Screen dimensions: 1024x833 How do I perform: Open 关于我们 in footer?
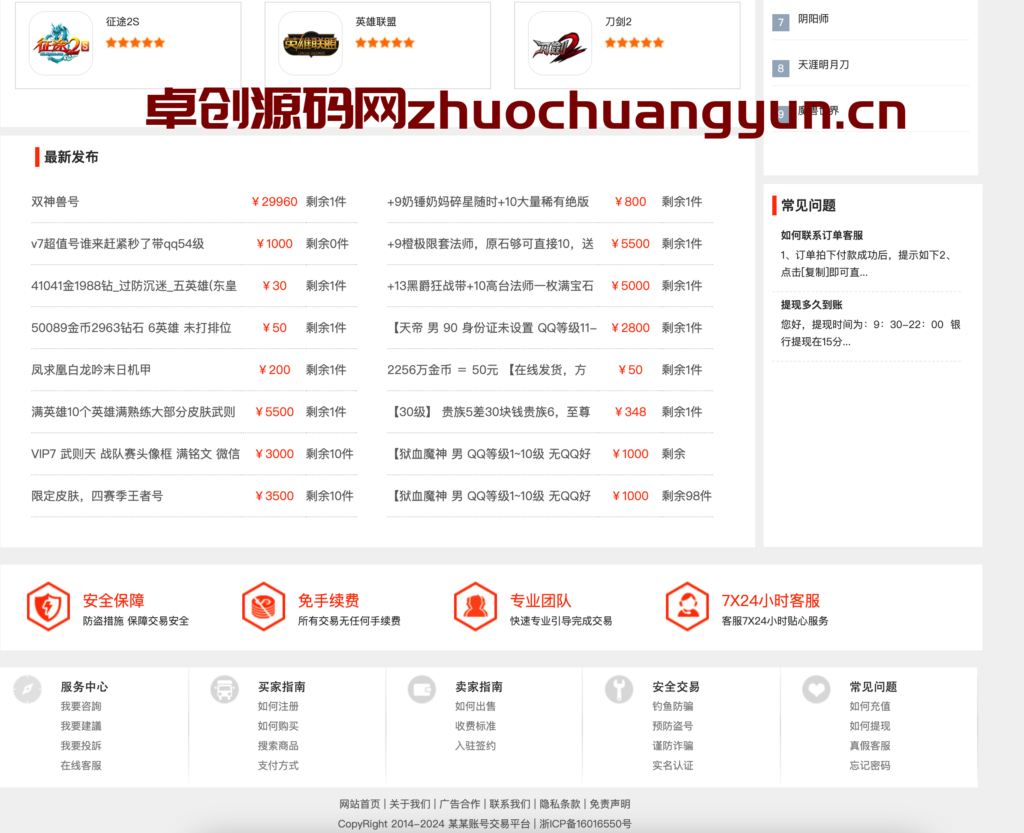pyautogui.click(x=410, y=804)
